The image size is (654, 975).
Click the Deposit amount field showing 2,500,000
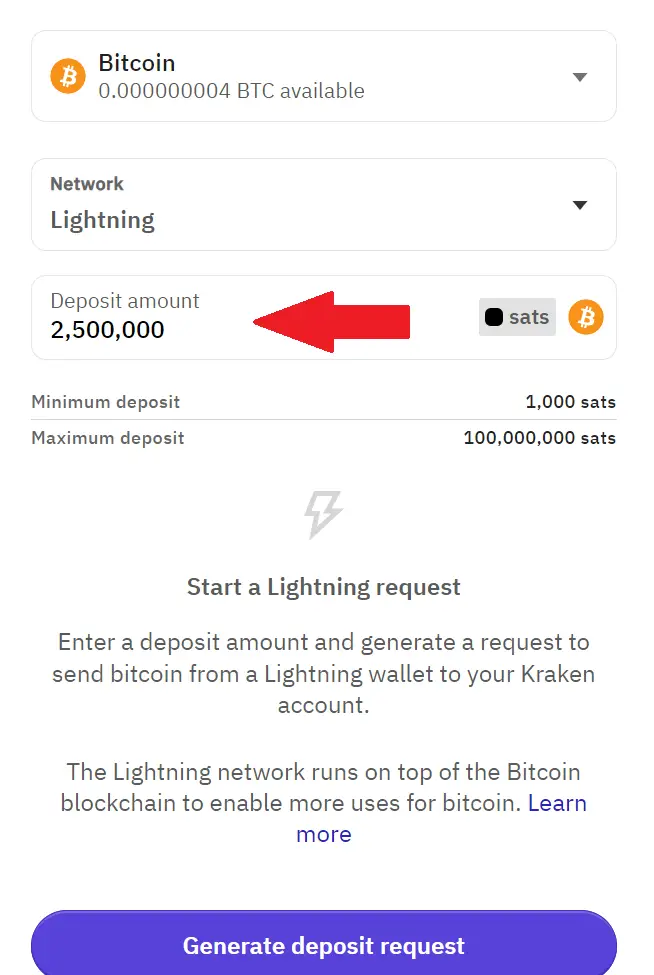click(108, 330)
